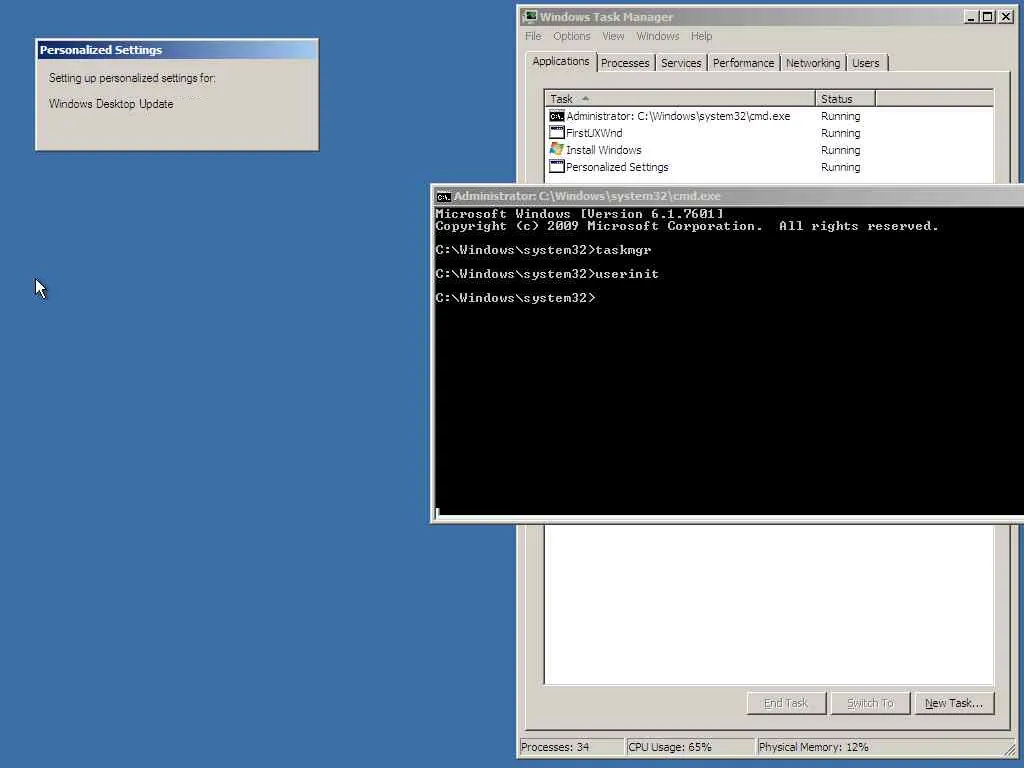Click the Running status of FirstUXWnd
The height and width of the screenshot is (768, 1024).
pyautogui.click(x=840, y=133)
